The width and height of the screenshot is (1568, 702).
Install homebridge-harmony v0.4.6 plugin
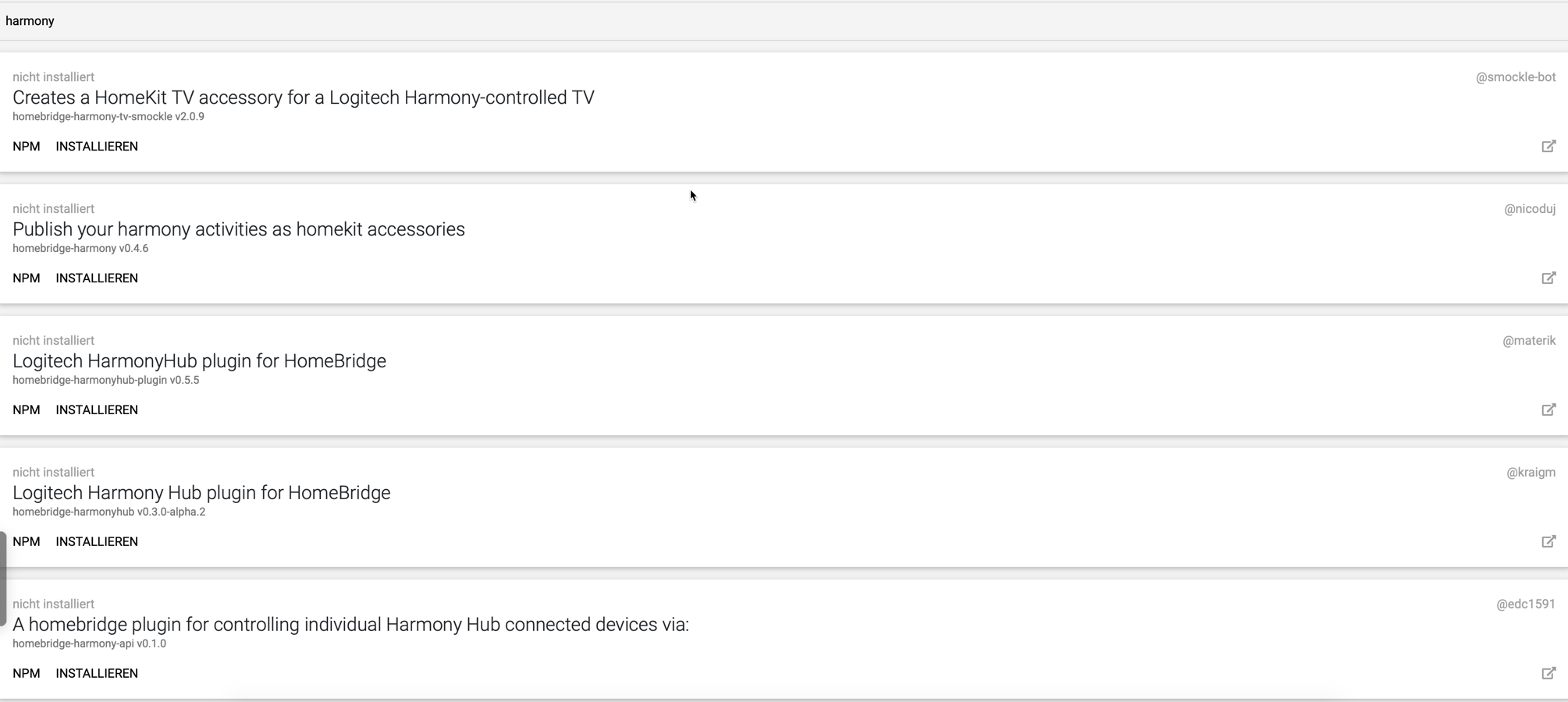pyautogui.click(x=97, y=278)
